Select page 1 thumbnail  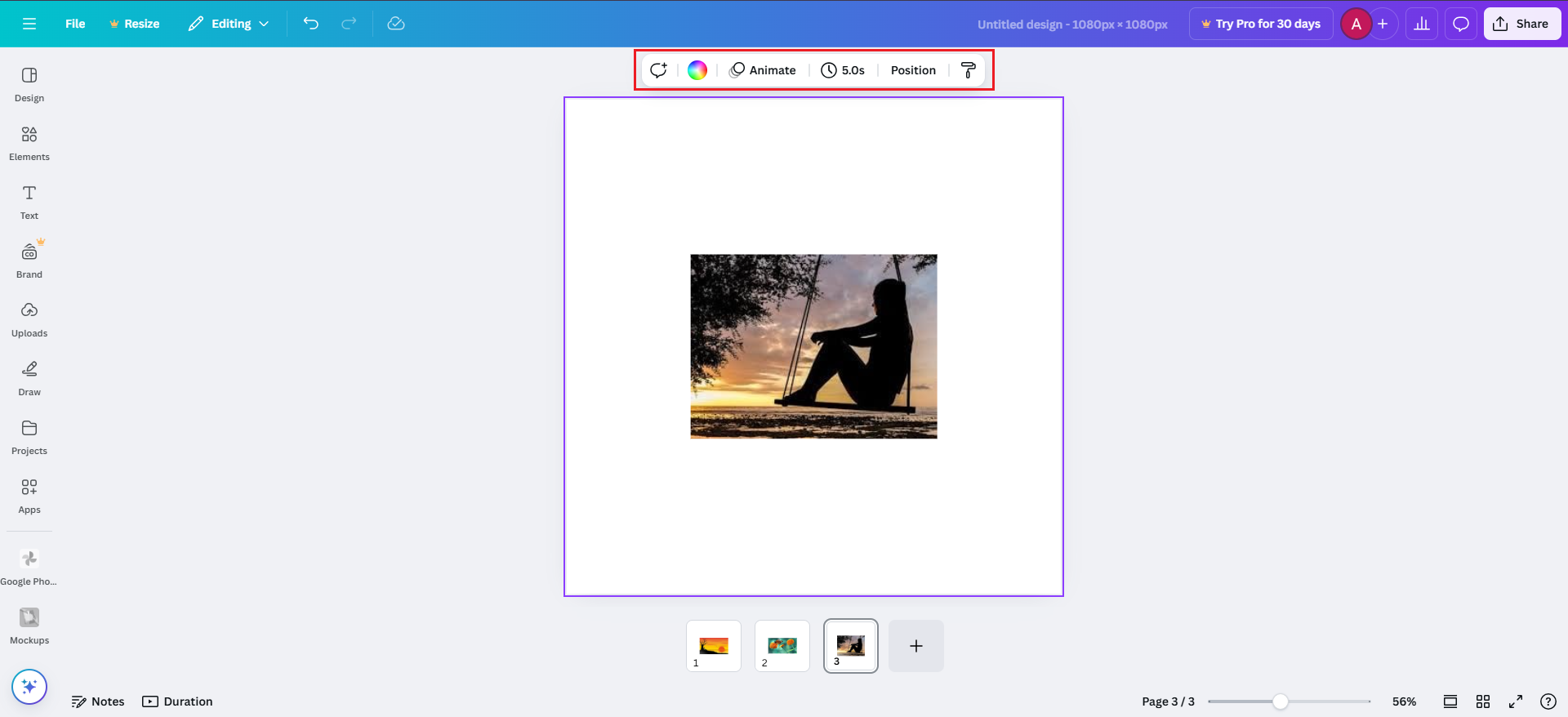coord(714,646)
